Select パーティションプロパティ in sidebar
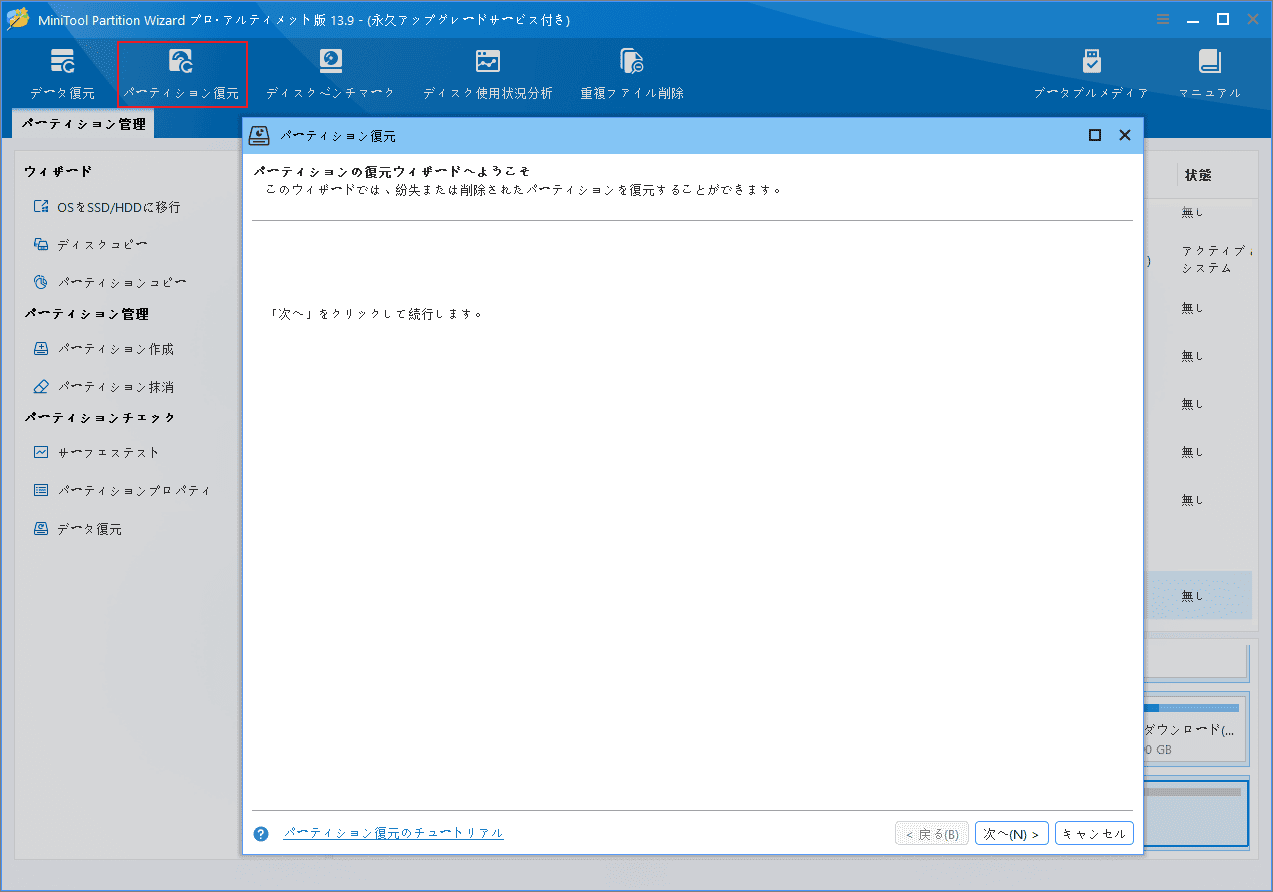 click(134, 491)
